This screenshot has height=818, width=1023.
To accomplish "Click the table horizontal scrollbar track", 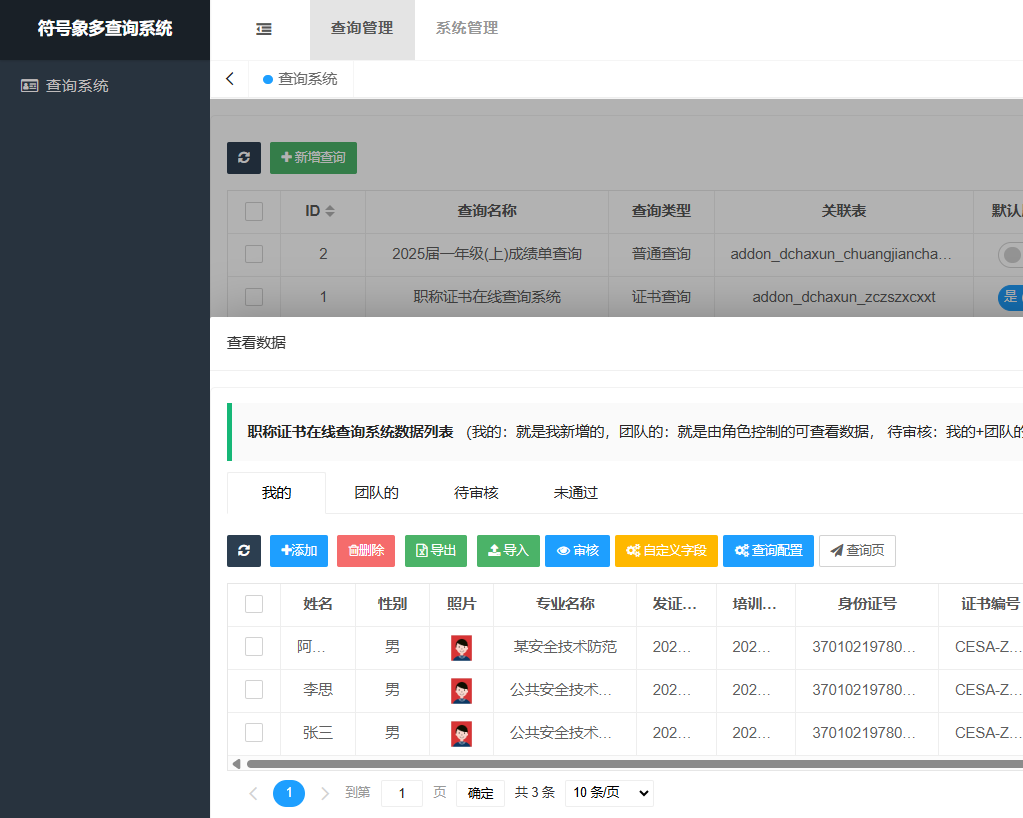I will point(634,764).
